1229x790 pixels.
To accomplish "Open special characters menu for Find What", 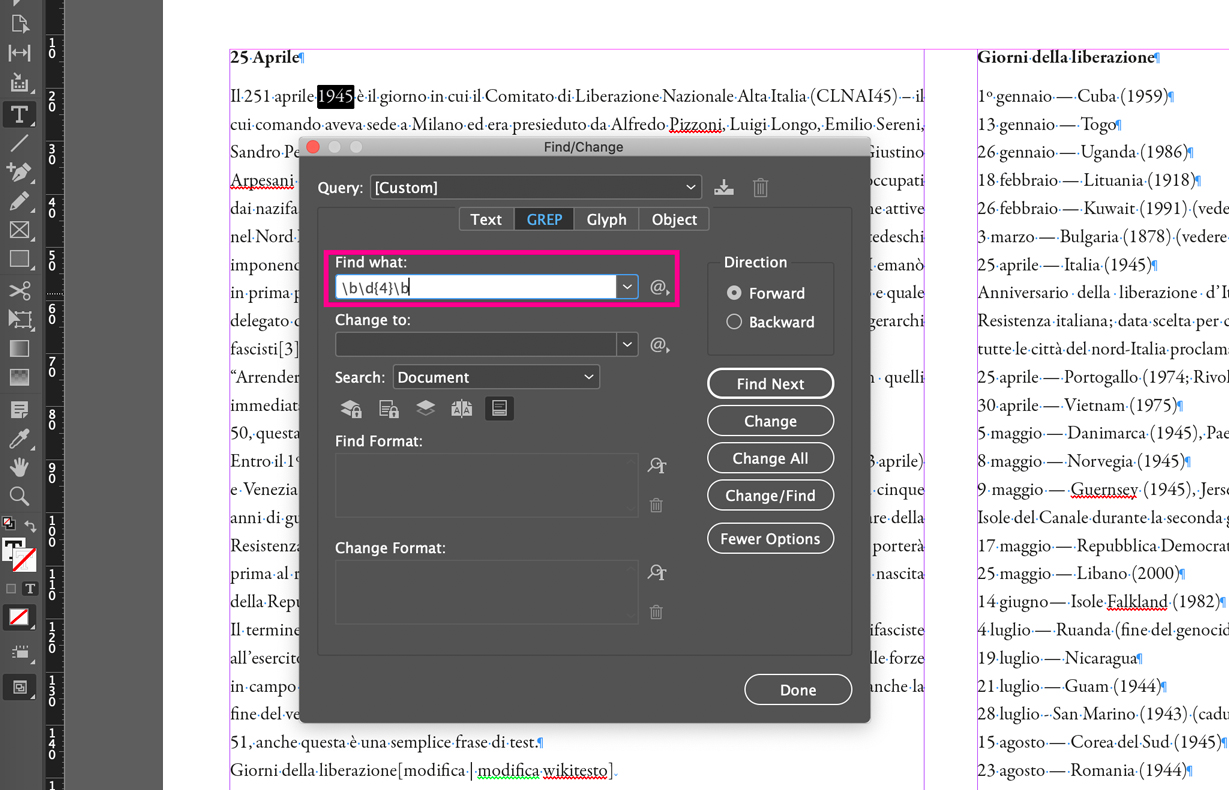I will (657, 285).
